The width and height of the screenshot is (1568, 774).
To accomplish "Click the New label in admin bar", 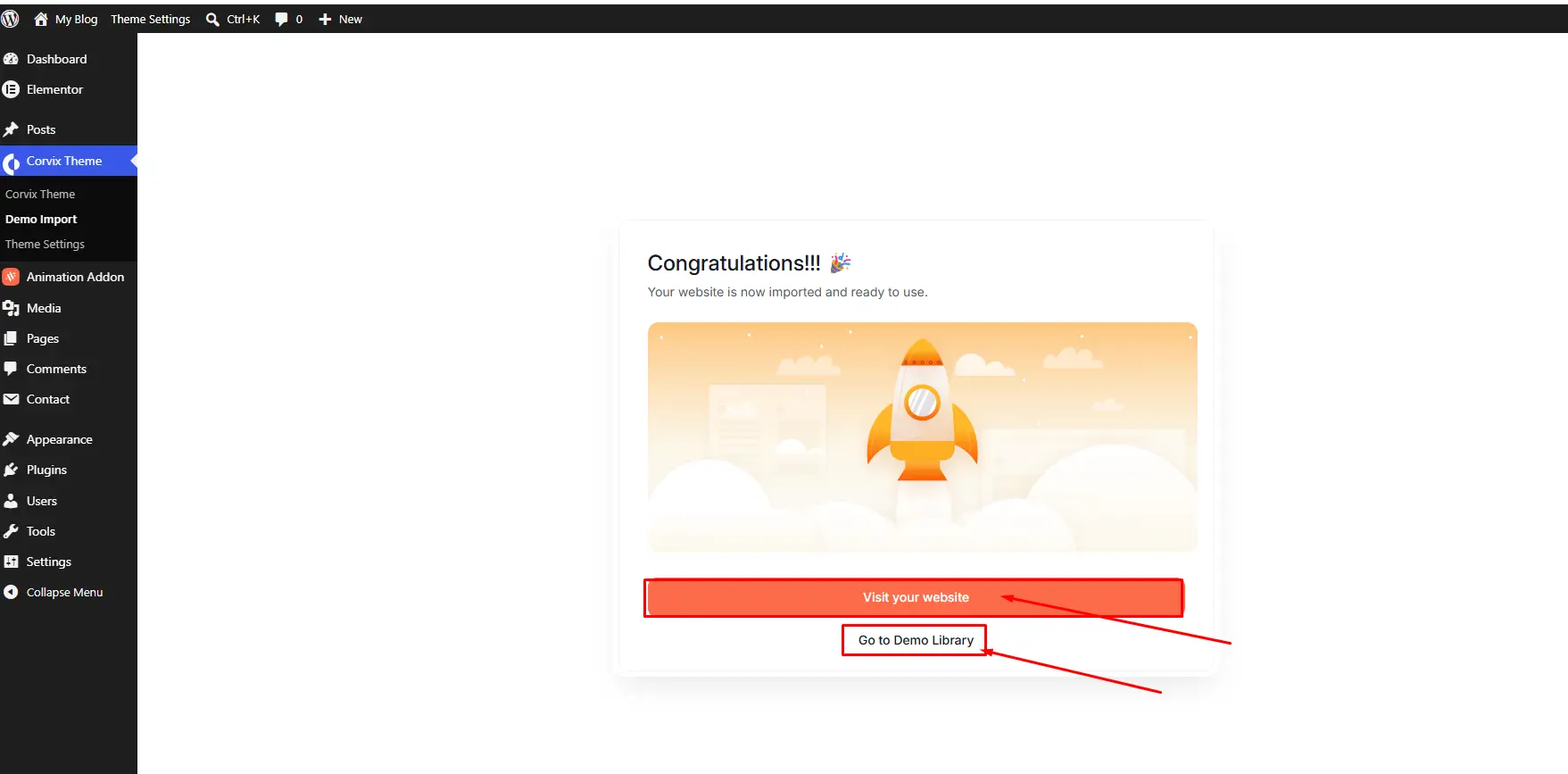I will (x=351, y=19).
